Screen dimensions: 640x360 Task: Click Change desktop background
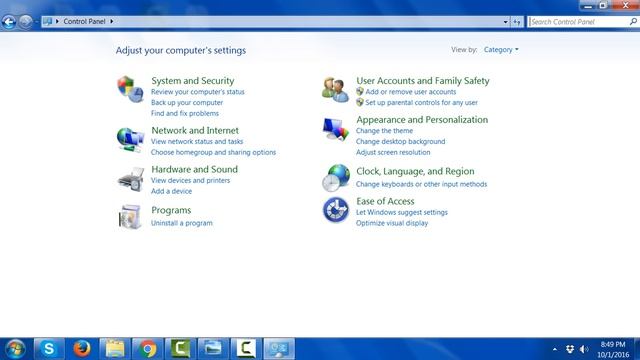(400, 141)
